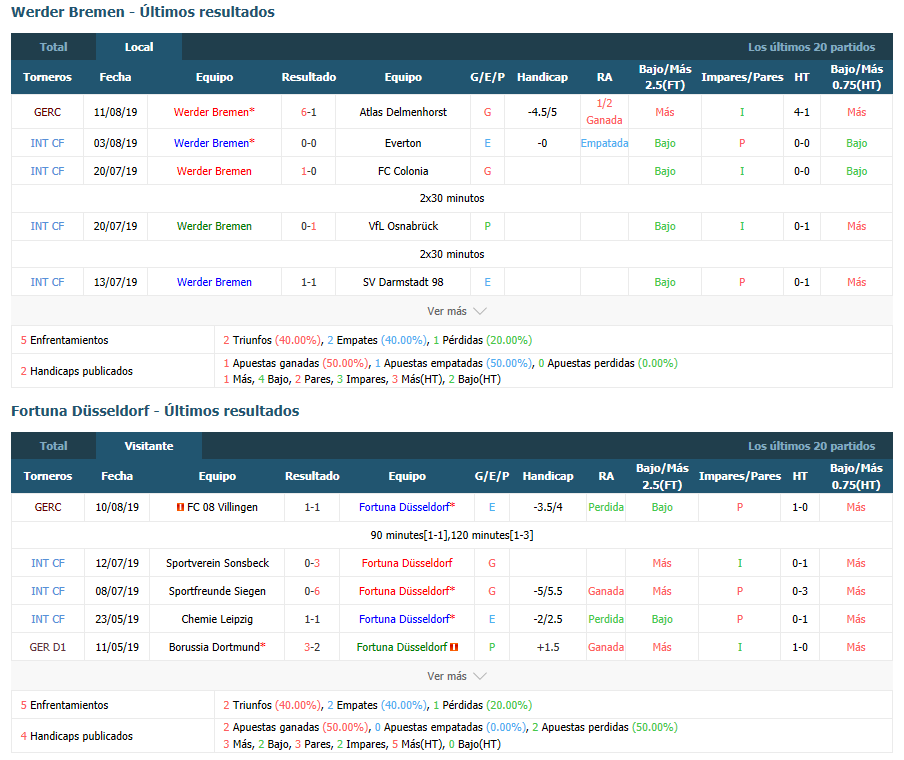
Task: Click HT score 4-1
Action: pos(801,112)
